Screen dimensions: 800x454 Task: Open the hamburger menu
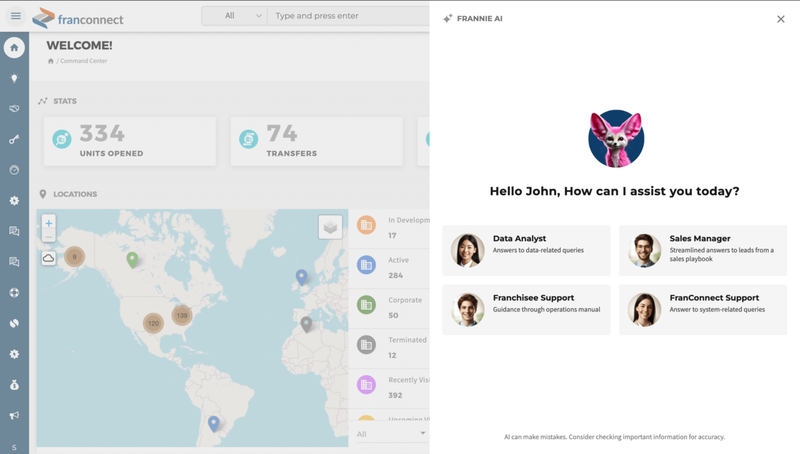pos(15,16)
